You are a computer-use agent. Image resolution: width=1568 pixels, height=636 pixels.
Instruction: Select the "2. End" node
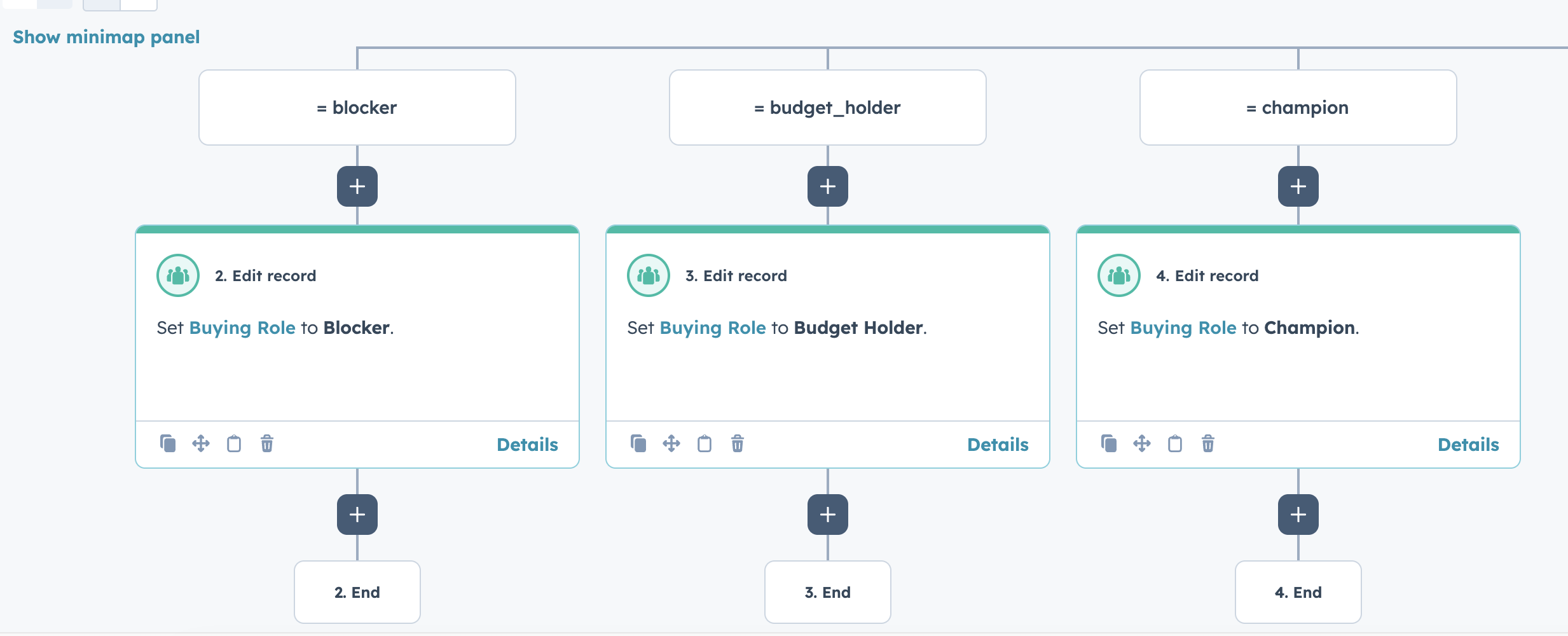(357, 591)
